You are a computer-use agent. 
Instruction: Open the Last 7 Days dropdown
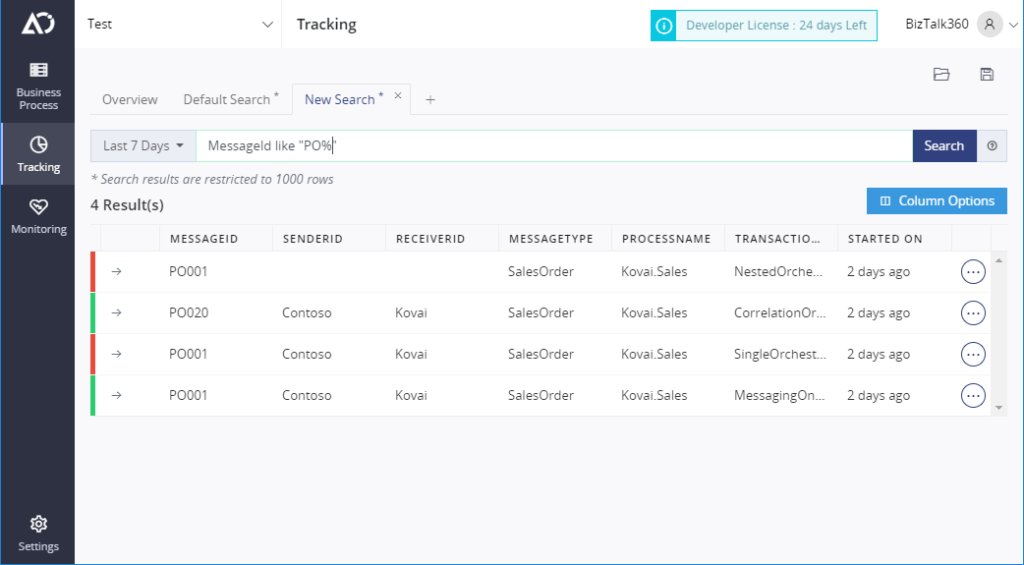[x=143, y=146]
